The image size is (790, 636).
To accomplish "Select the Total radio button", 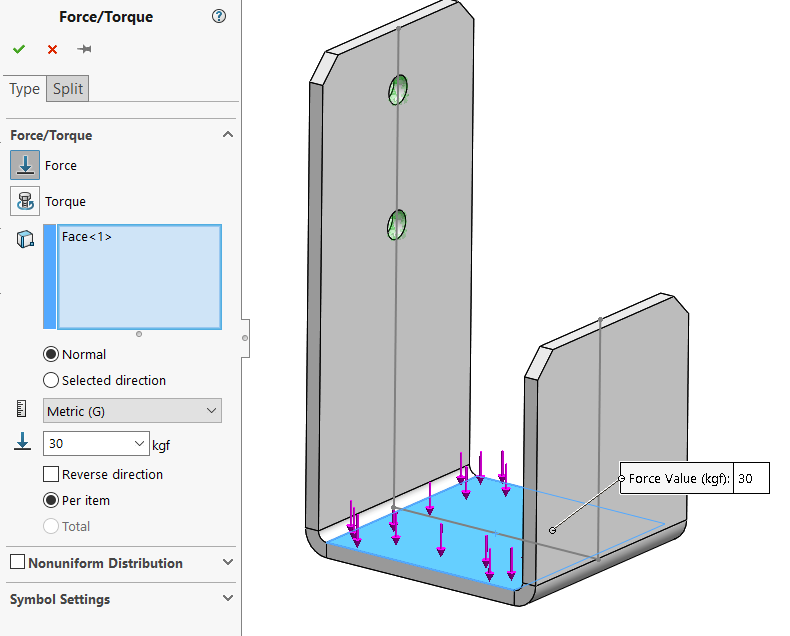I will (51, 526).
